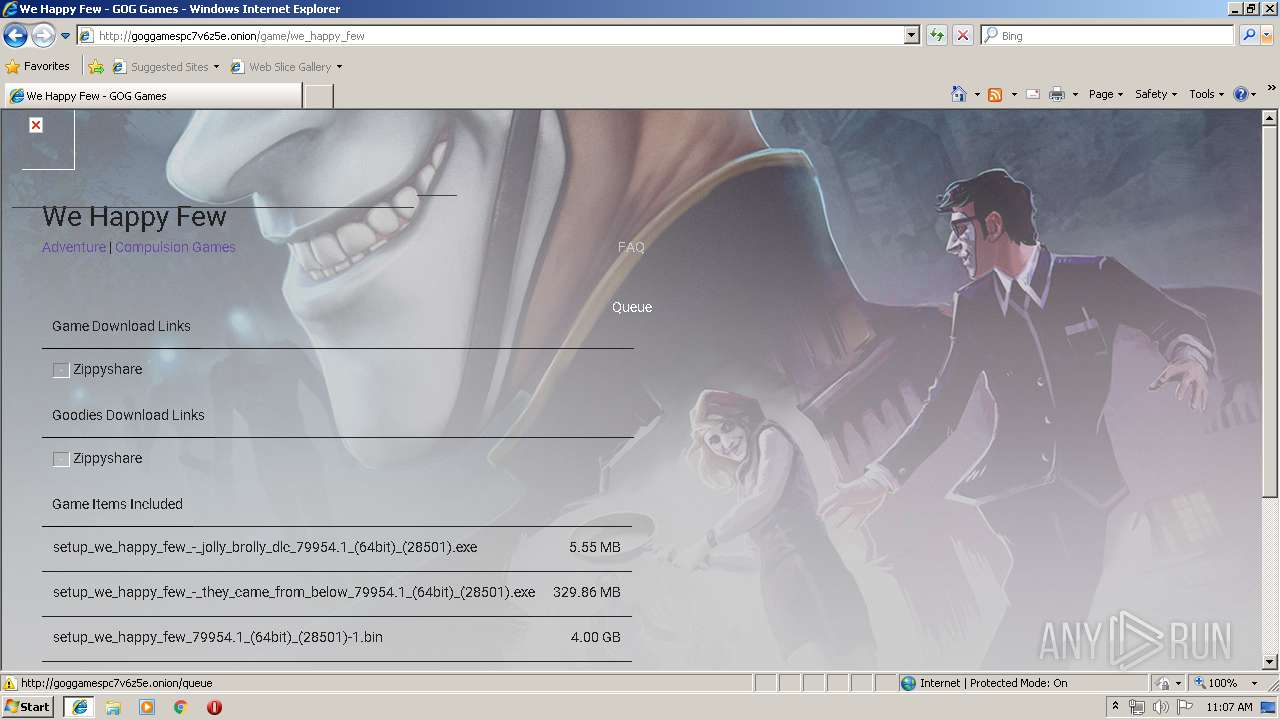1280x720 pixels.
Task: Toggle the Zippyshare checkbox under Goodies Download Links
Action: click(61, 459)
